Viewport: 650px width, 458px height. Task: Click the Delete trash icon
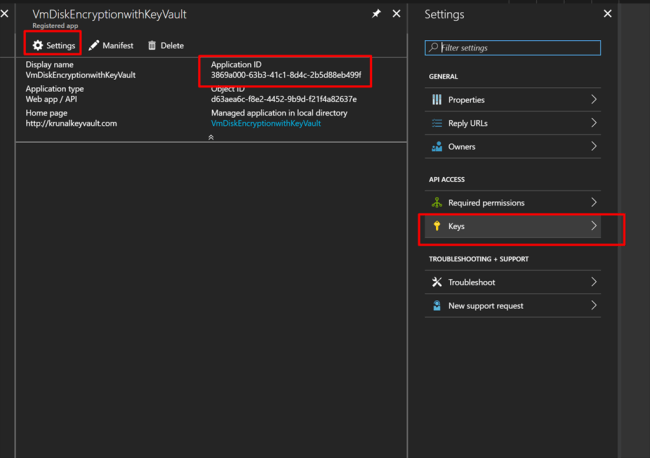click(152, 46)
